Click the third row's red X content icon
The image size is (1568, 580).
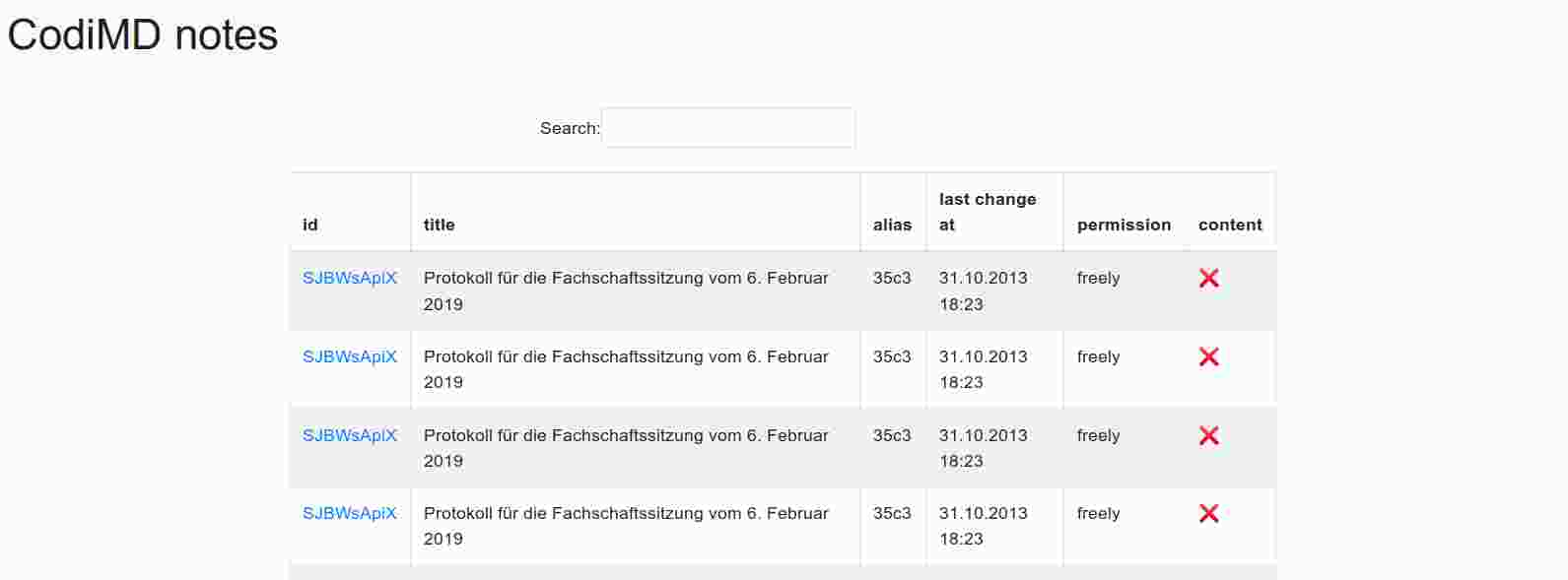point(1209,435)
